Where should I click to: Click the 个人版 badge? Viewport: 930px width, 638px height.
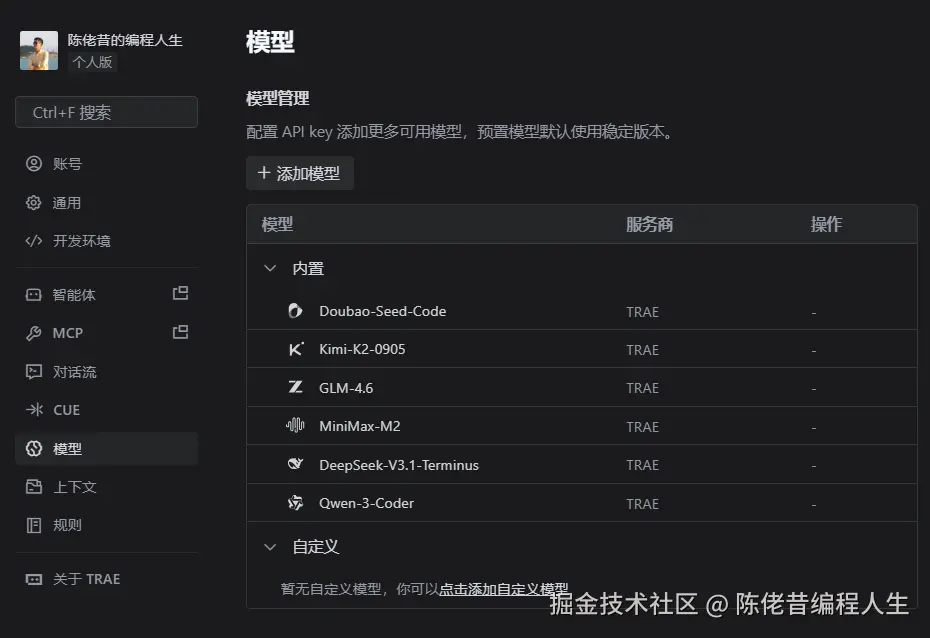click(93, 62)
